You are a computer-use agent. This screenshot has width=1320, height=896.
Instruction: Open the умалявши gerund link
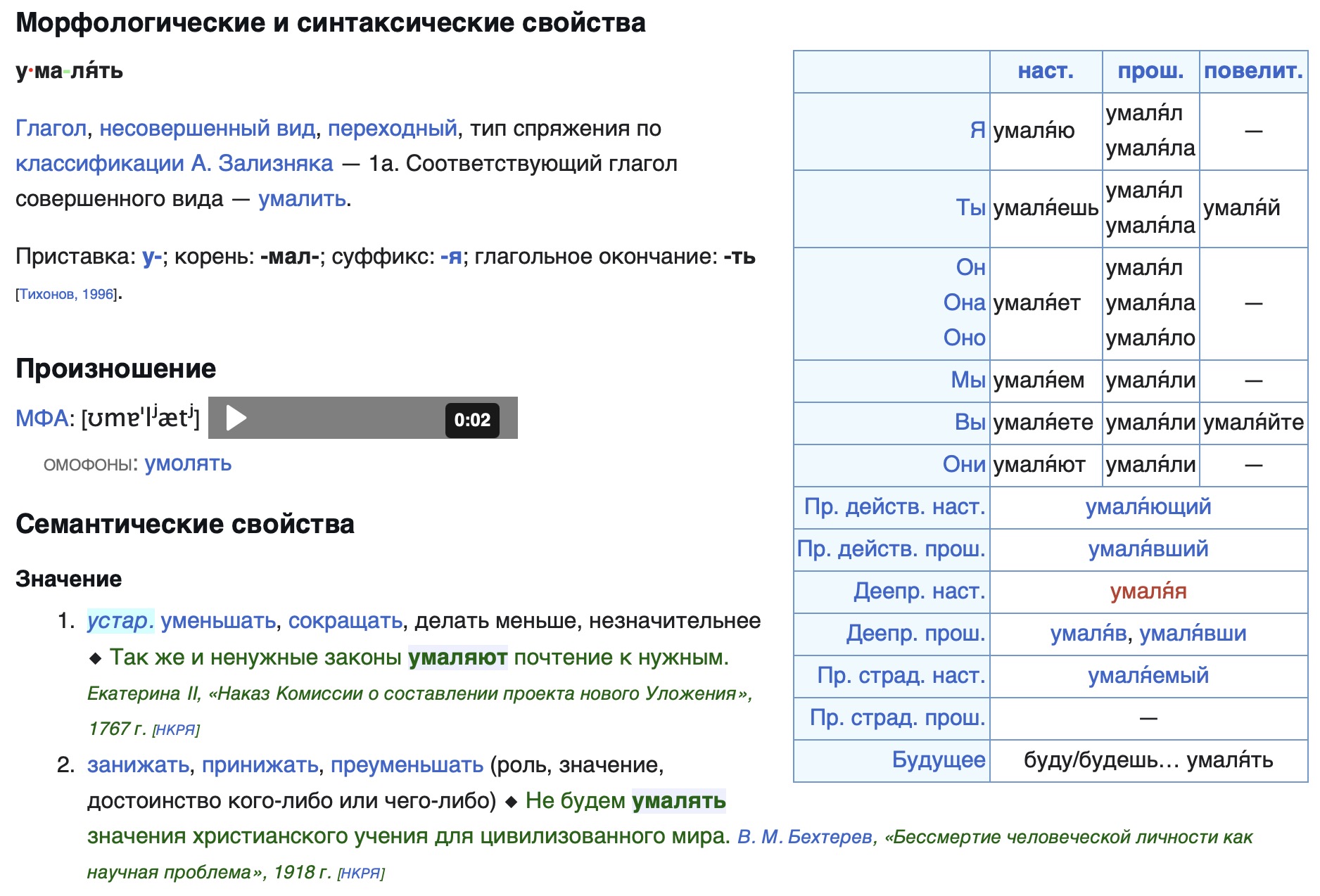click(x=1193, y=634)
